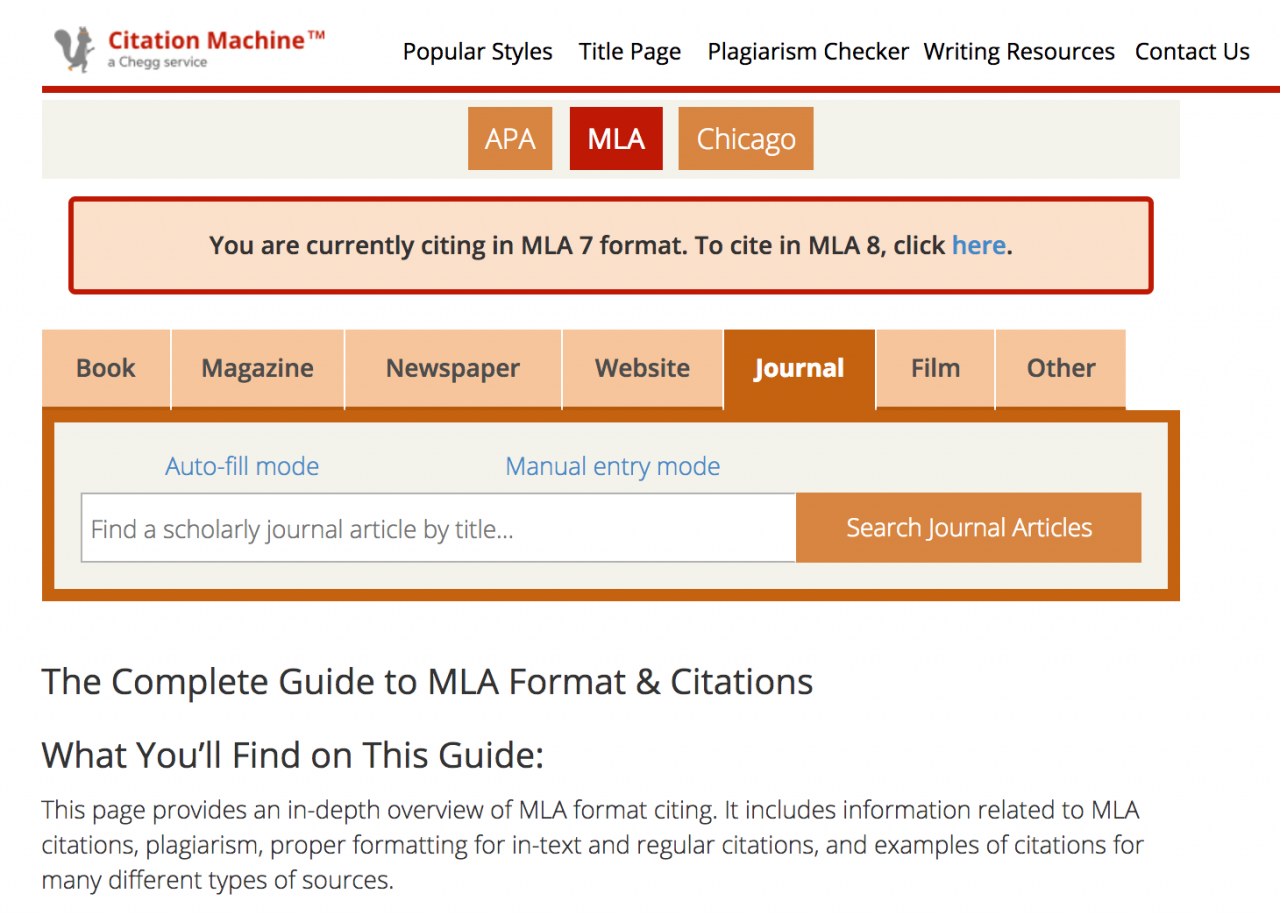Viewport: 1280px width, 915px height.
Task: Click the 'here' link for MLA 8
Action: (x=978, y=245)
